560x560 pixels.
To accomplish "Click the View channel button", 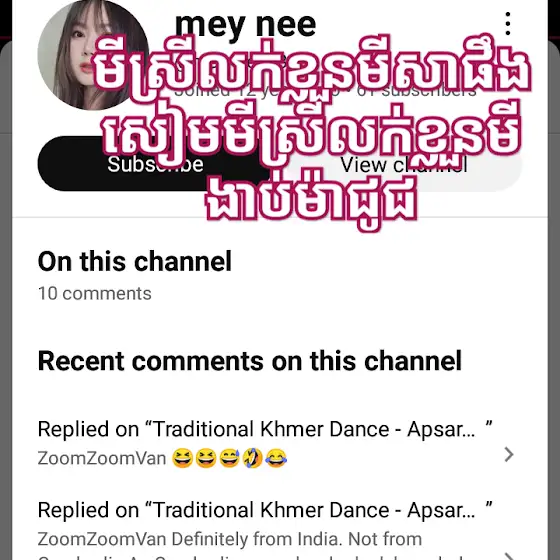I will coord(404,164).
